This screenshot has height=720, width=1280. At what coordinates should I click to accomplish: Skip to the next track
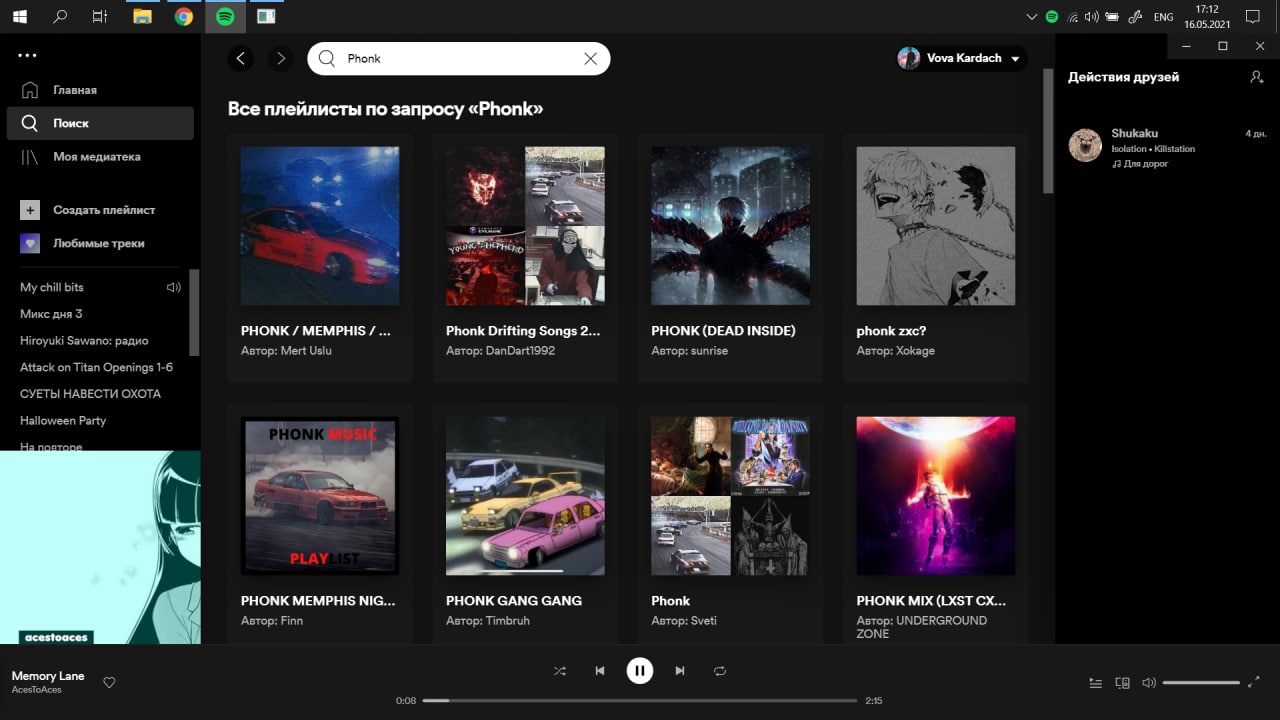click(680, 671)
